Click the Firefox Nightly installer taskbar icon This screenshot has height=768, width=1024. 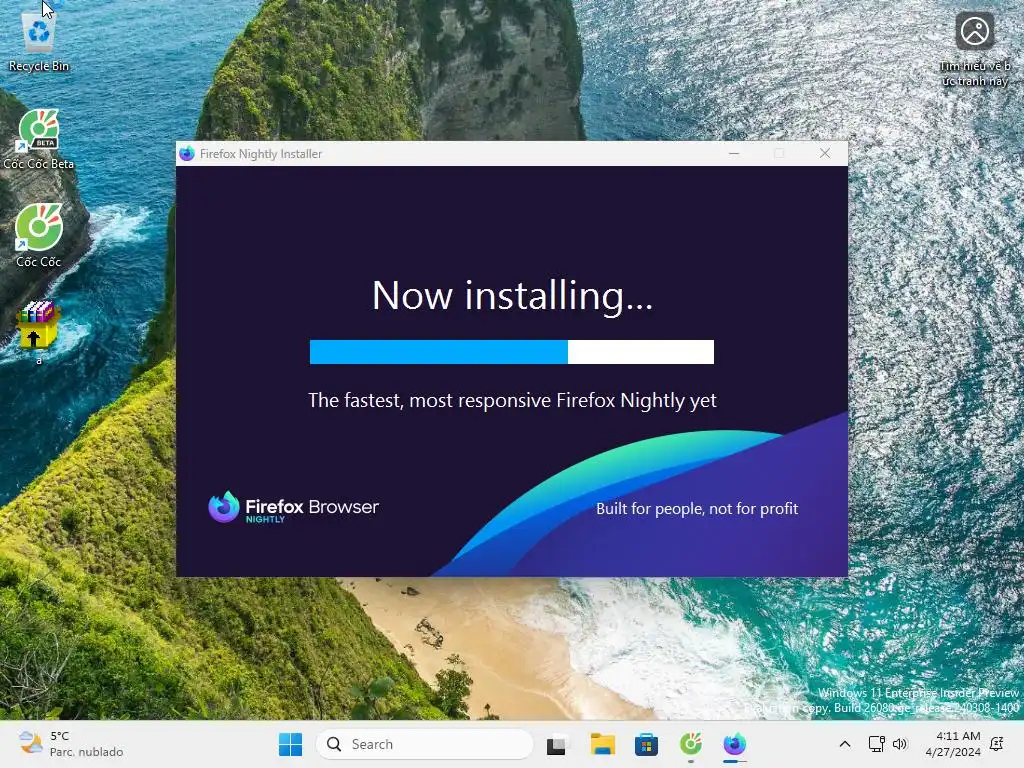(735, 744)
